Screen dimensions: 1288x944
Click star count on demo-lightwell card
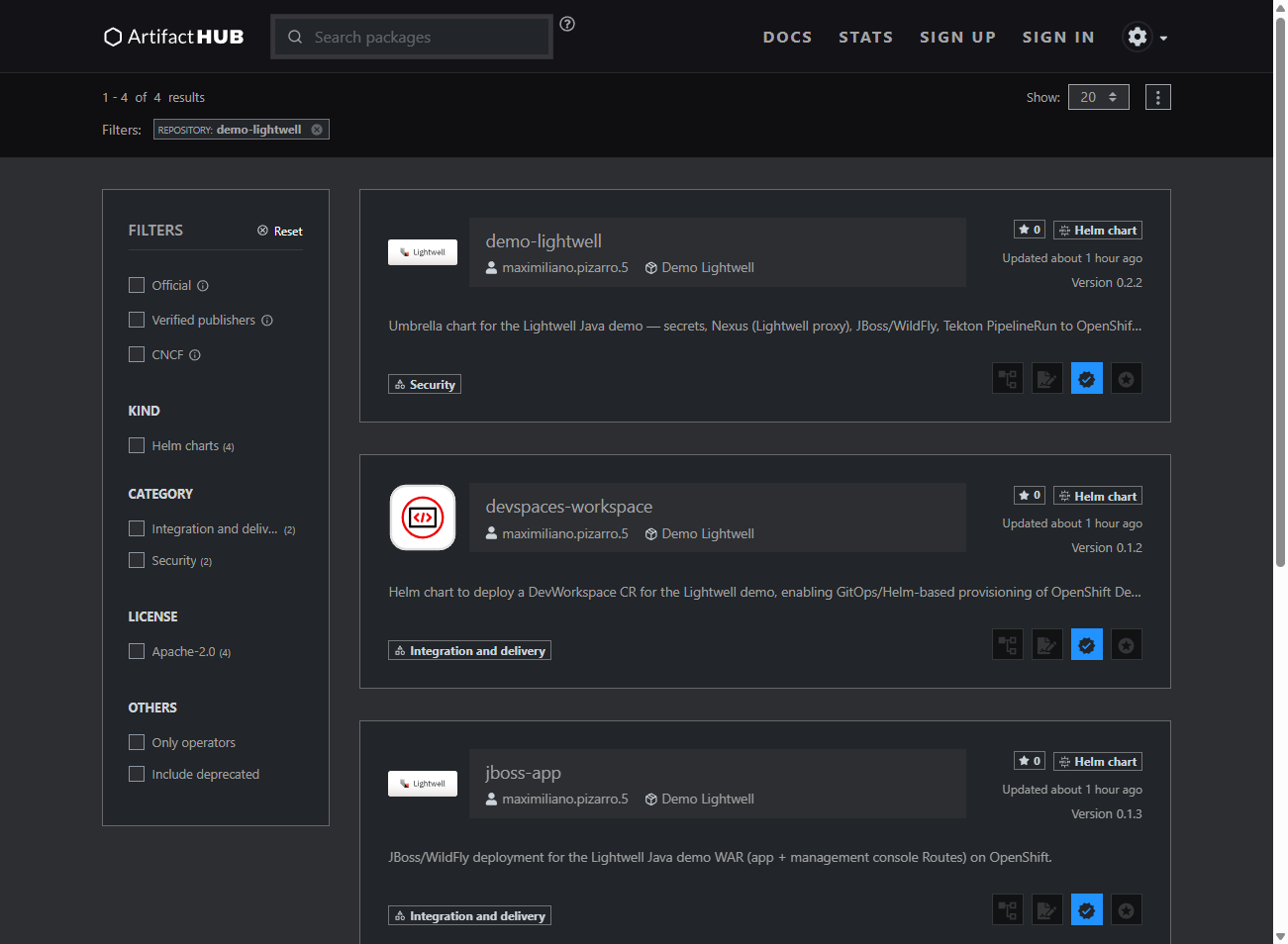[1030, 230]
